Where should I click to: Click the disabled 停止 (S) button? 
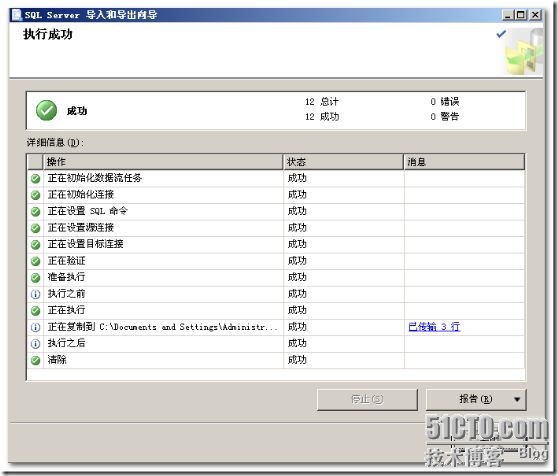point(367,399)
